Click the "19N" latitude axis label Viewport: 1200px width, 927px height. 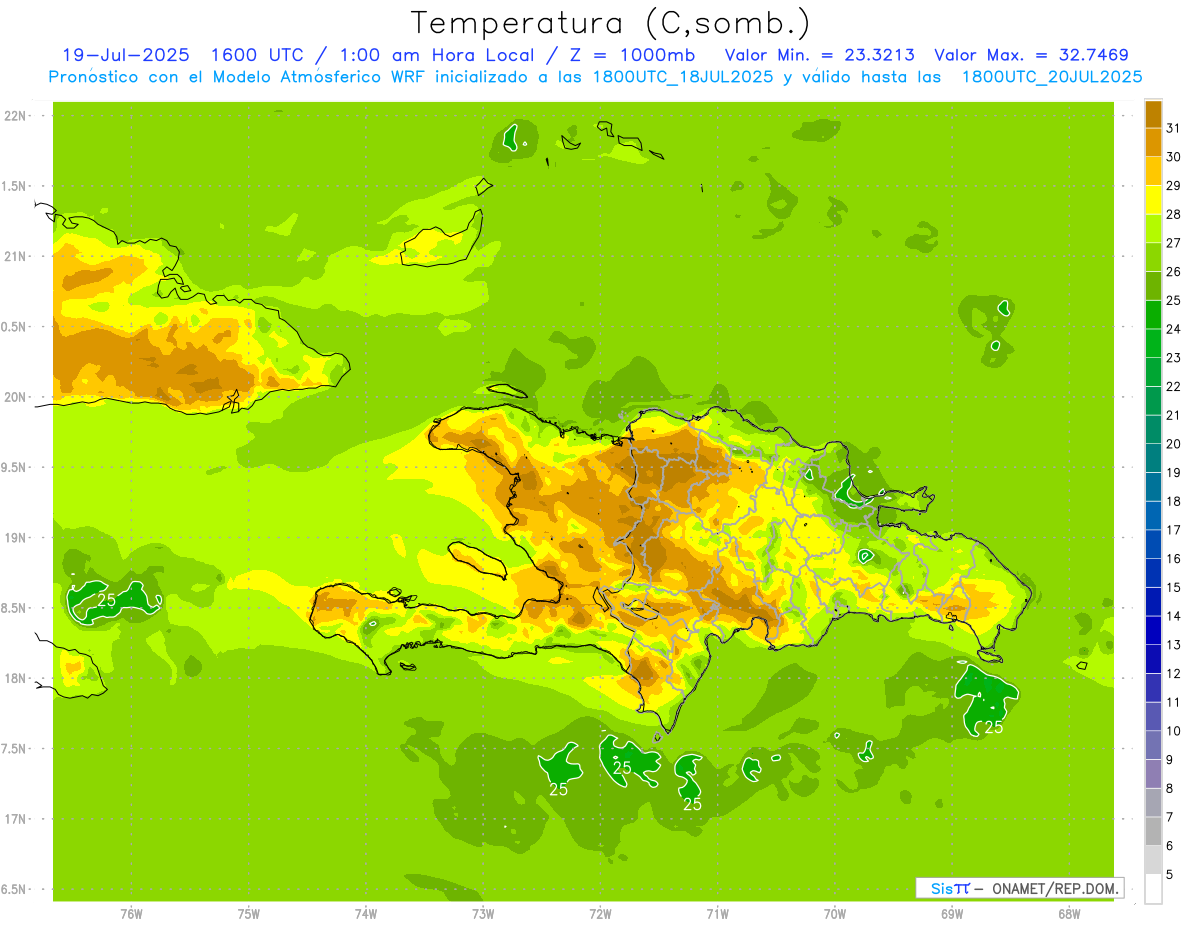click(x=17, y=539)
